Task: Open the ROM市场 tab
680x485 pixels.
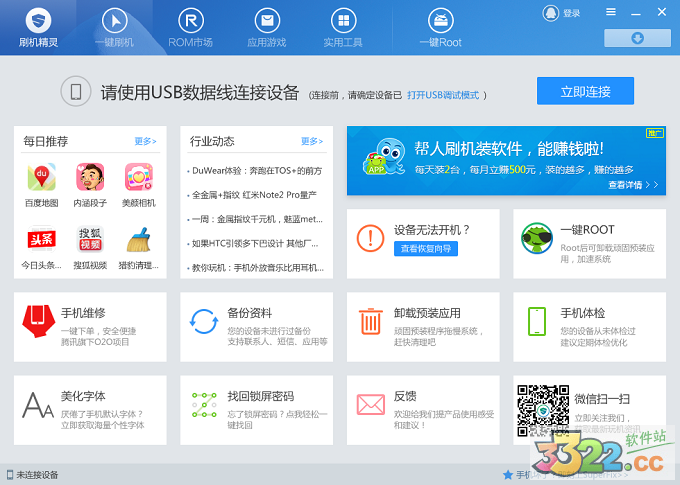Action: point(190,28)
